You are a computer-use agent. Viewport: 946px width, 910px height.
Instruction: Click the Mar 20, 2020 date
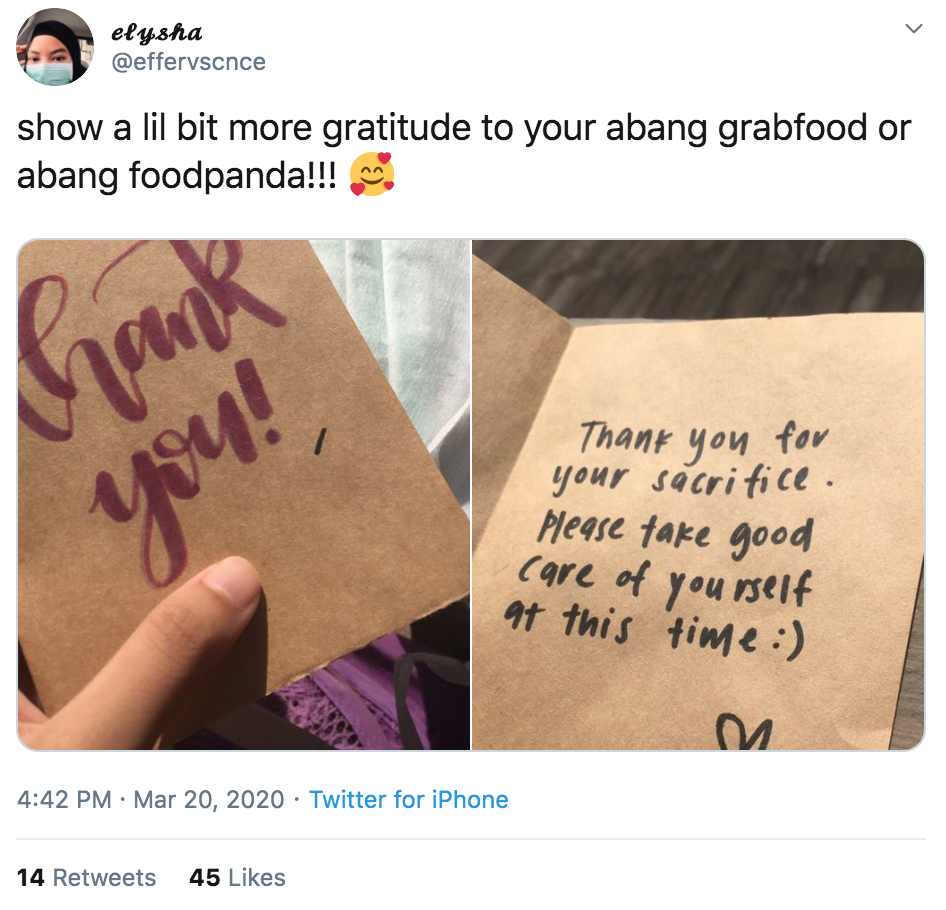(209, 800)
